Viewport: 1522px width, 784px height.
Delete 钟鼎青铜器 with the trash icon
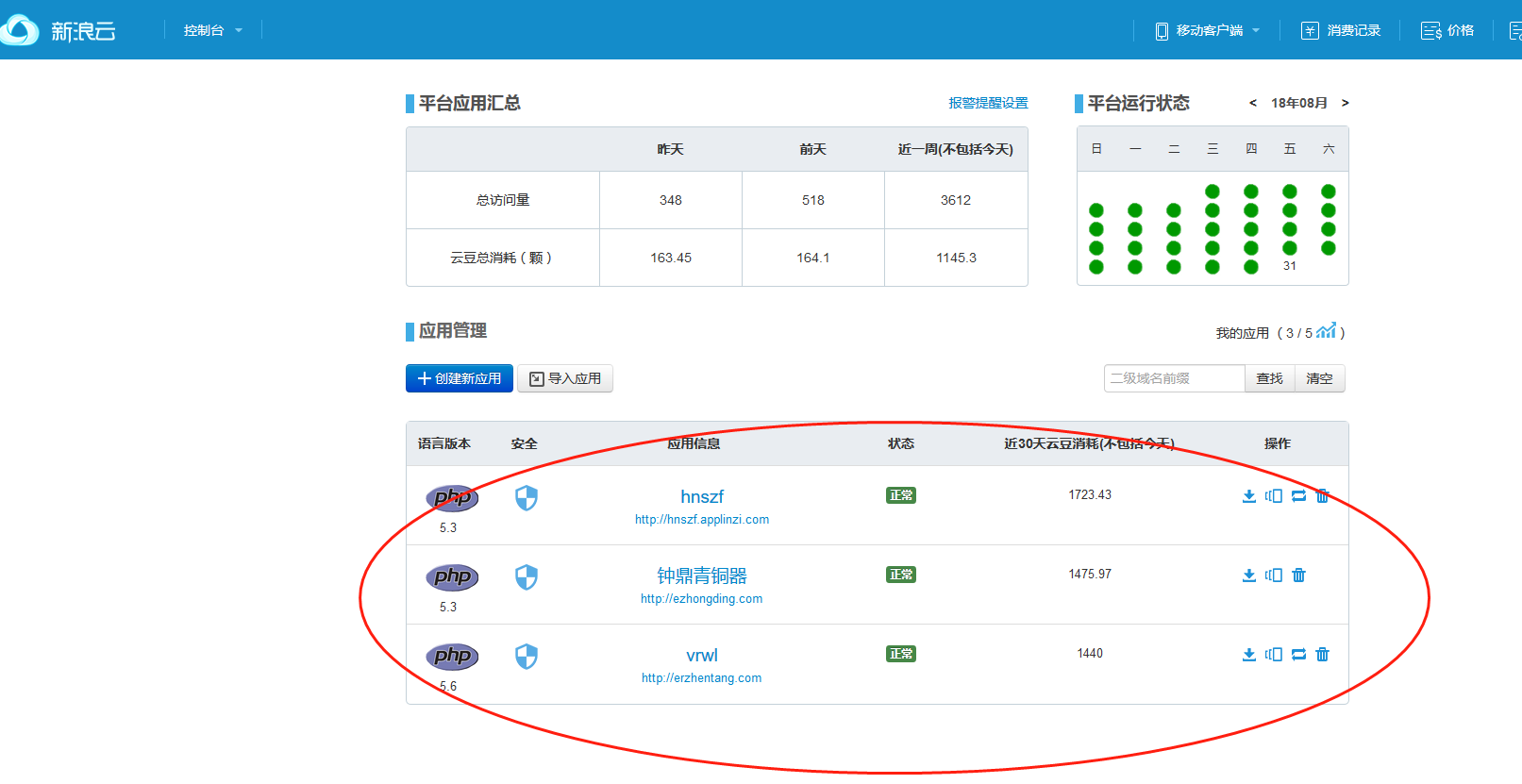coord(1298,575)
